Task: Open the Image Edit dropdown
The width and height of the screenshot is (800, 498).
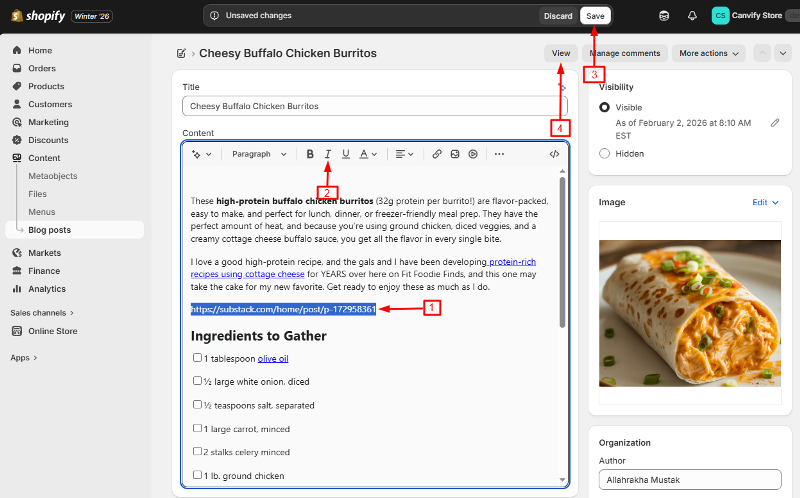Action: click(765, 202)
